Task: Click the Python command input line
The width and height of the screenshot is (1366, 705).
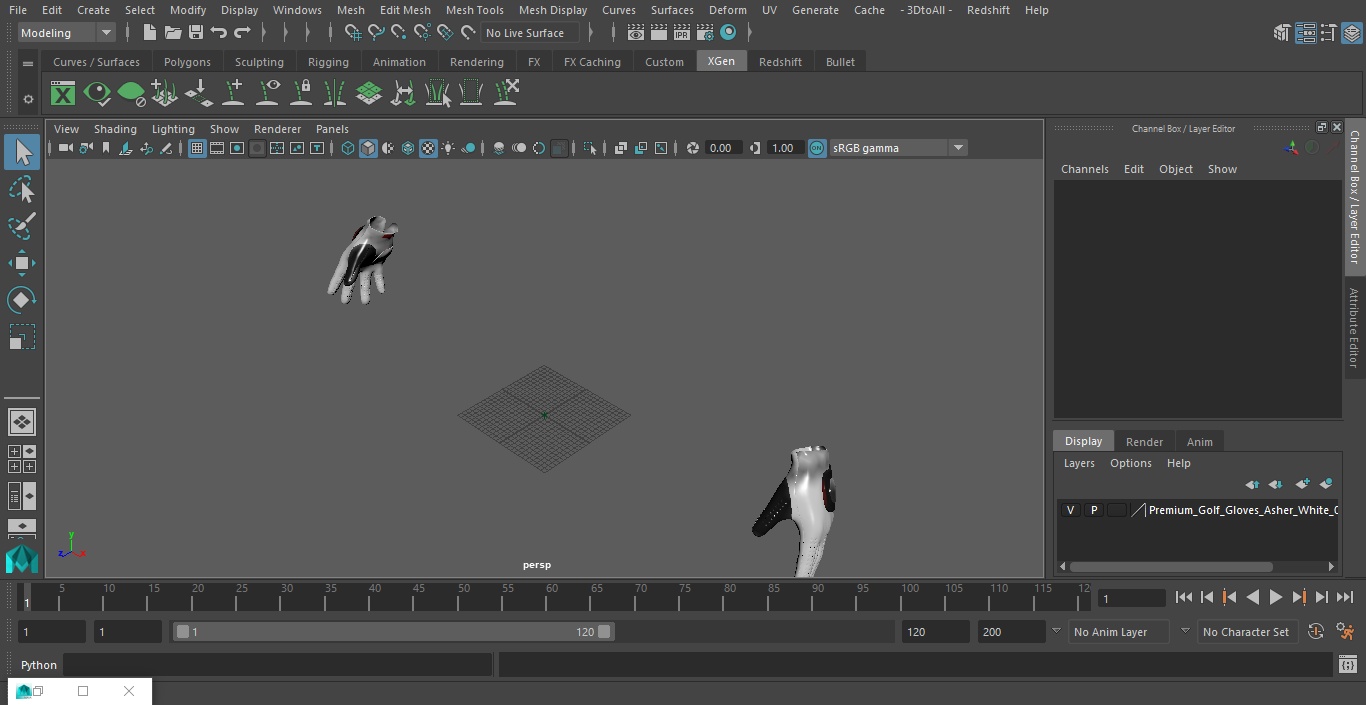Action: [278, 665]
